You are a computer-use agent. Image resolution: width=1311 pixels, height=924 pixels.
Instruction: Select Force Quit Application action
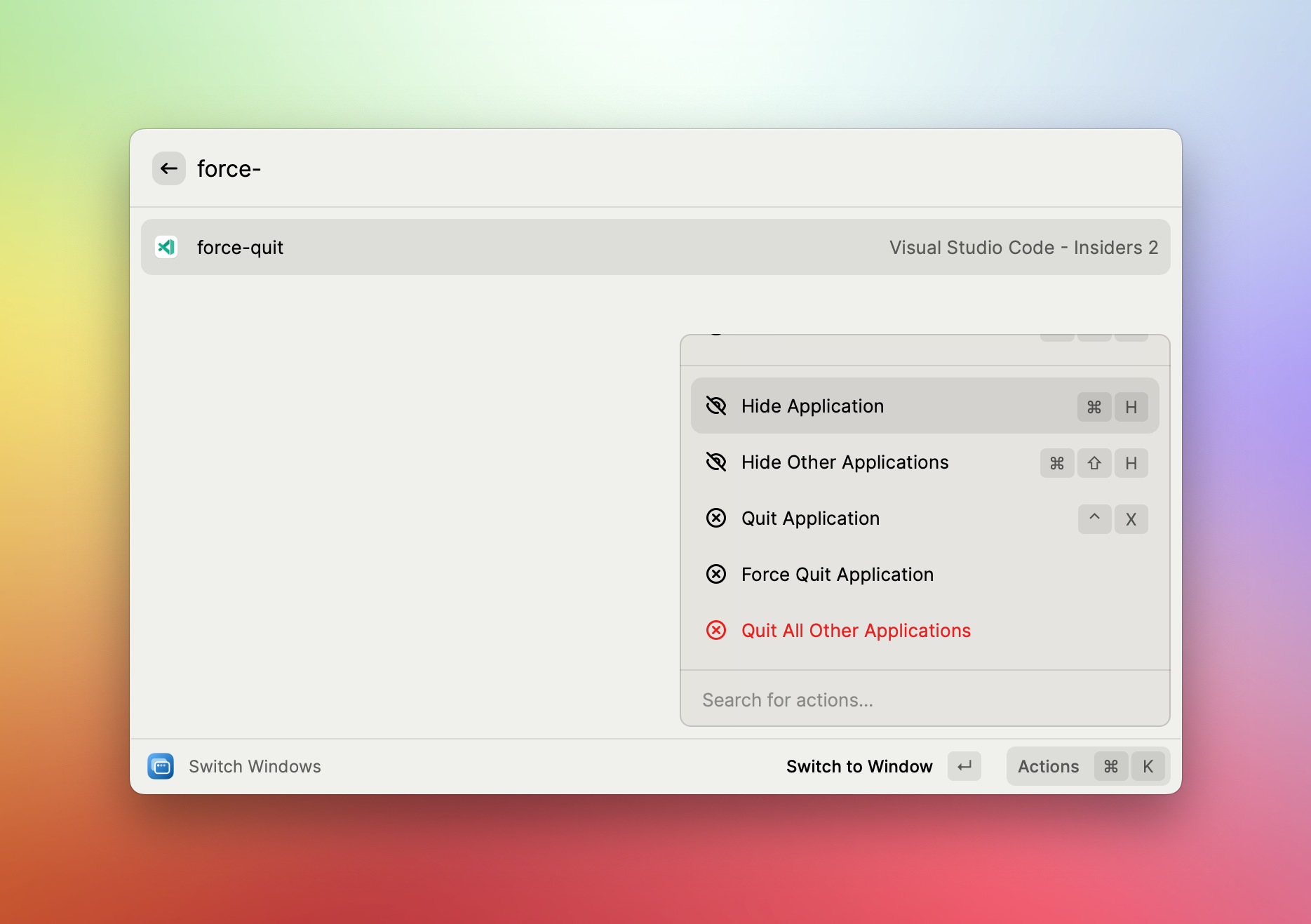click(x=925, y=575)
